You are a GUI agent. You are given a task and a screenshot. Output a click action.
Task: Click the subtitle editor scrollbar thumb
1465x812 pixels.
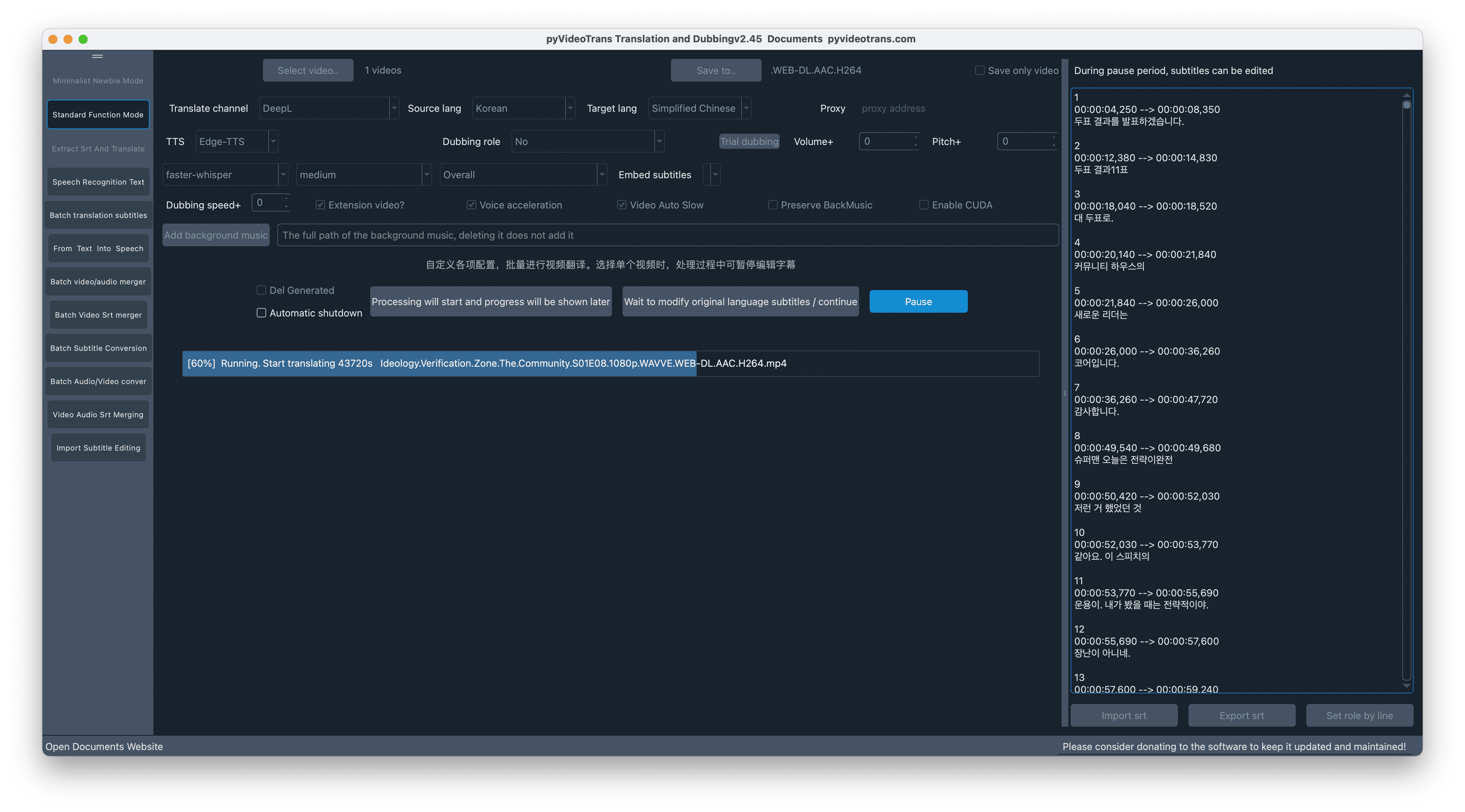[x=1406, y=105]
